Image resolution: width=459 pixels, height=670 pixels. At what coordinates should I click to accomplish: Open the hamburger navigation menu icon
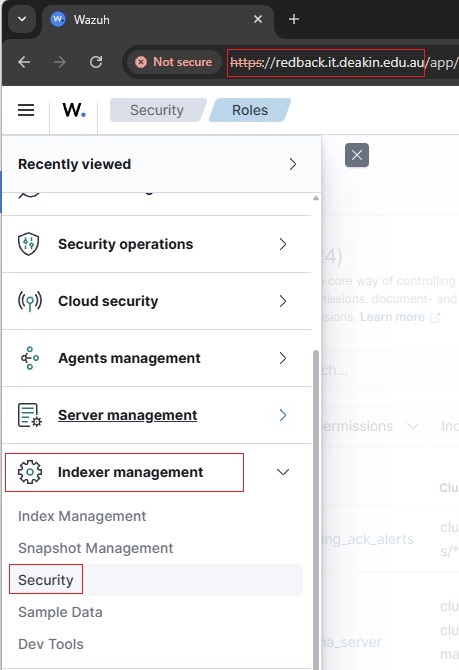click(26, 110)
